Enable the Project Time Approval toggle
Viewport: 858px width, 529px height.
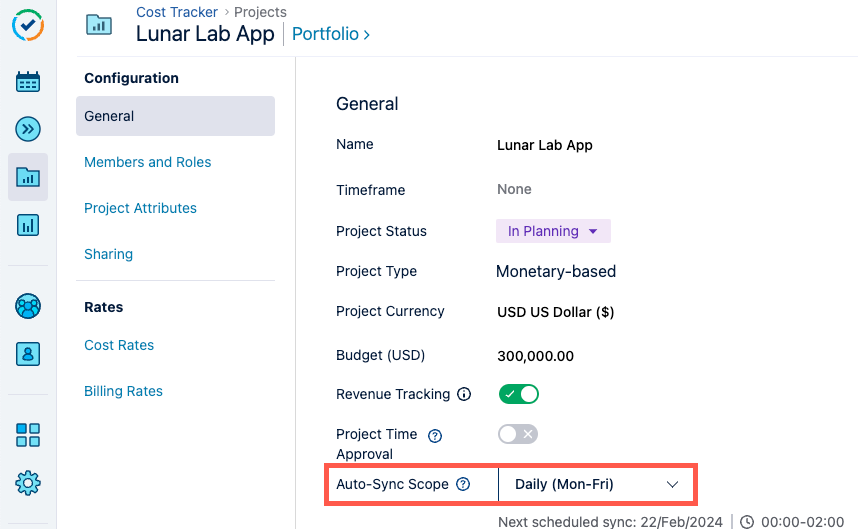[x=518, y=434]
